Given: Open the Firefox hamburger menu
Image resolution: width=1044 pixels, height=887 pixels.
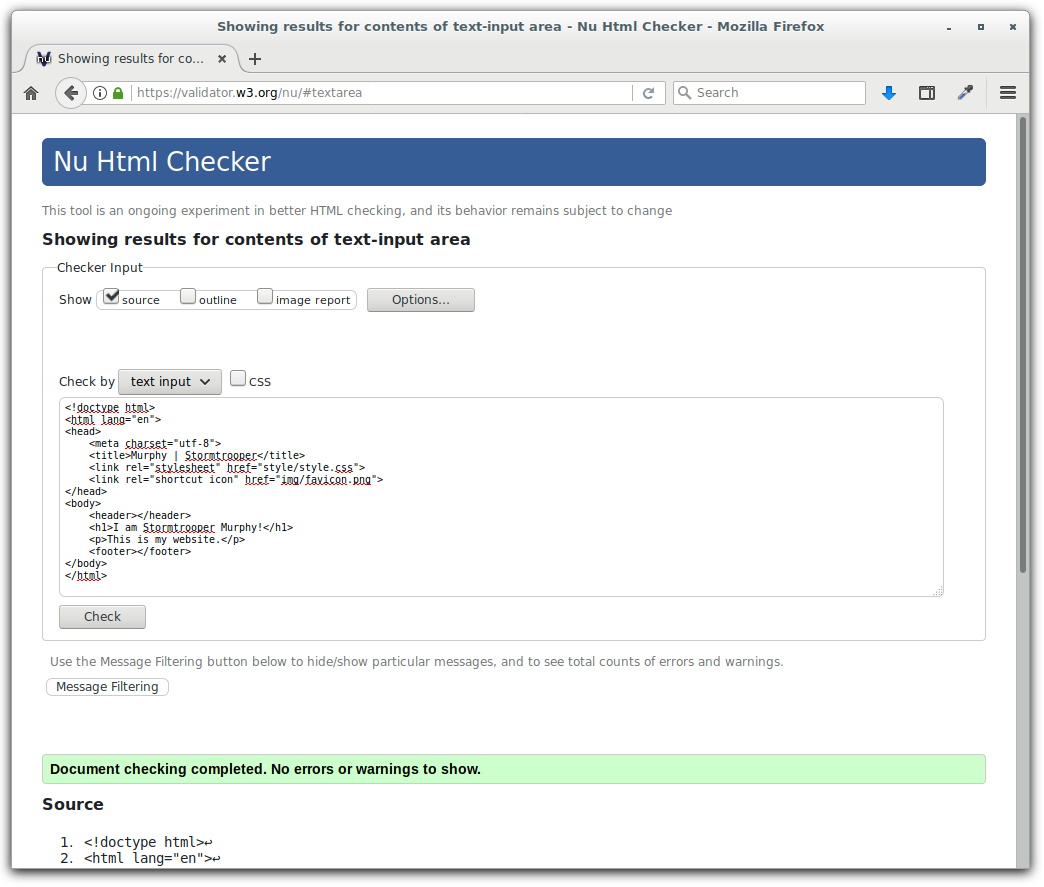Looking at the screenshot, I should pos(1008,93).
